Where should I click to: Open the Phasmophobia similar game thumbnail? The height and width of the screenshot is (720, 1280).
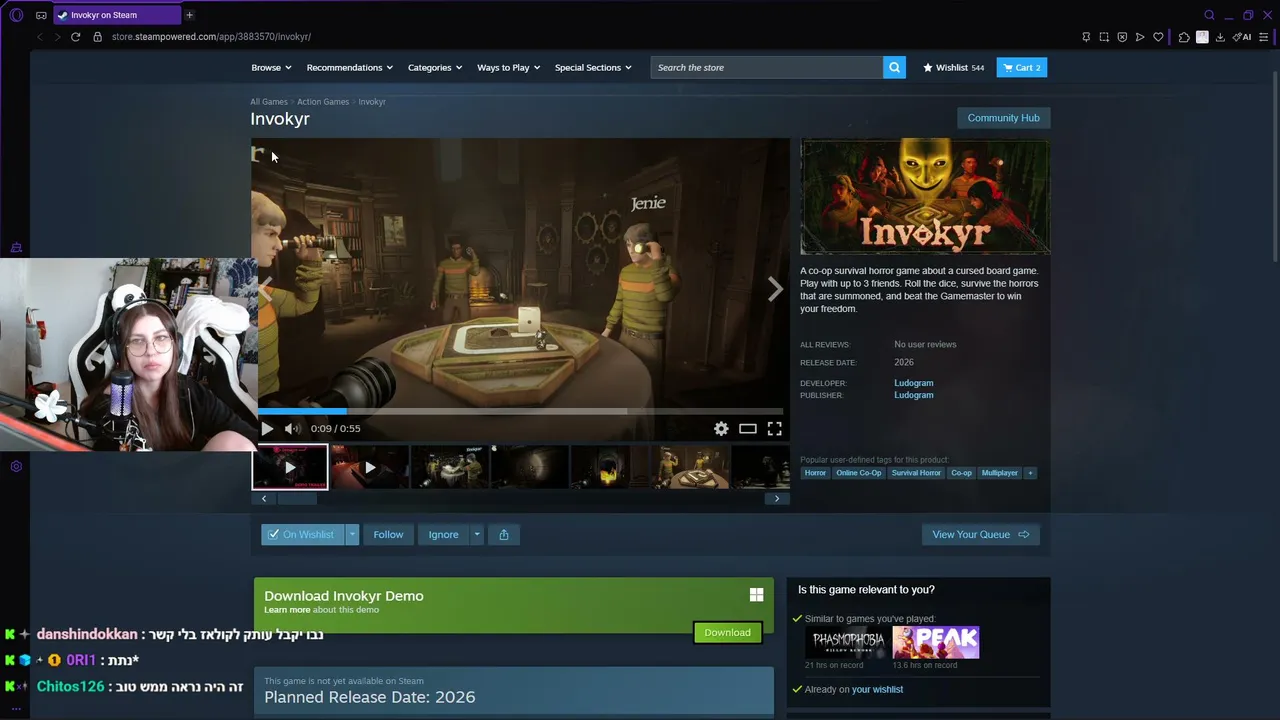(x=846, y=642)
